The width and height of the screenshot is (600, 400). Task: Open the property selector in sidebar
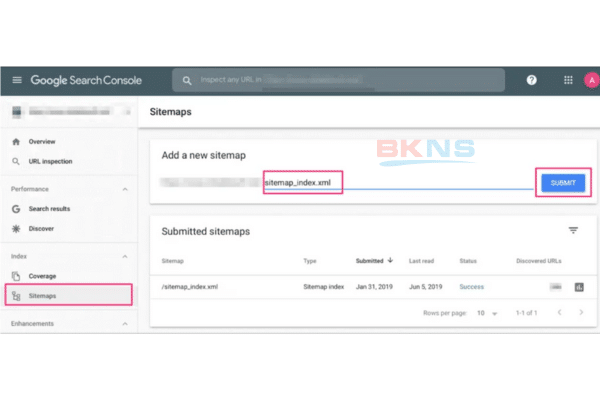[x=70, y=111]
